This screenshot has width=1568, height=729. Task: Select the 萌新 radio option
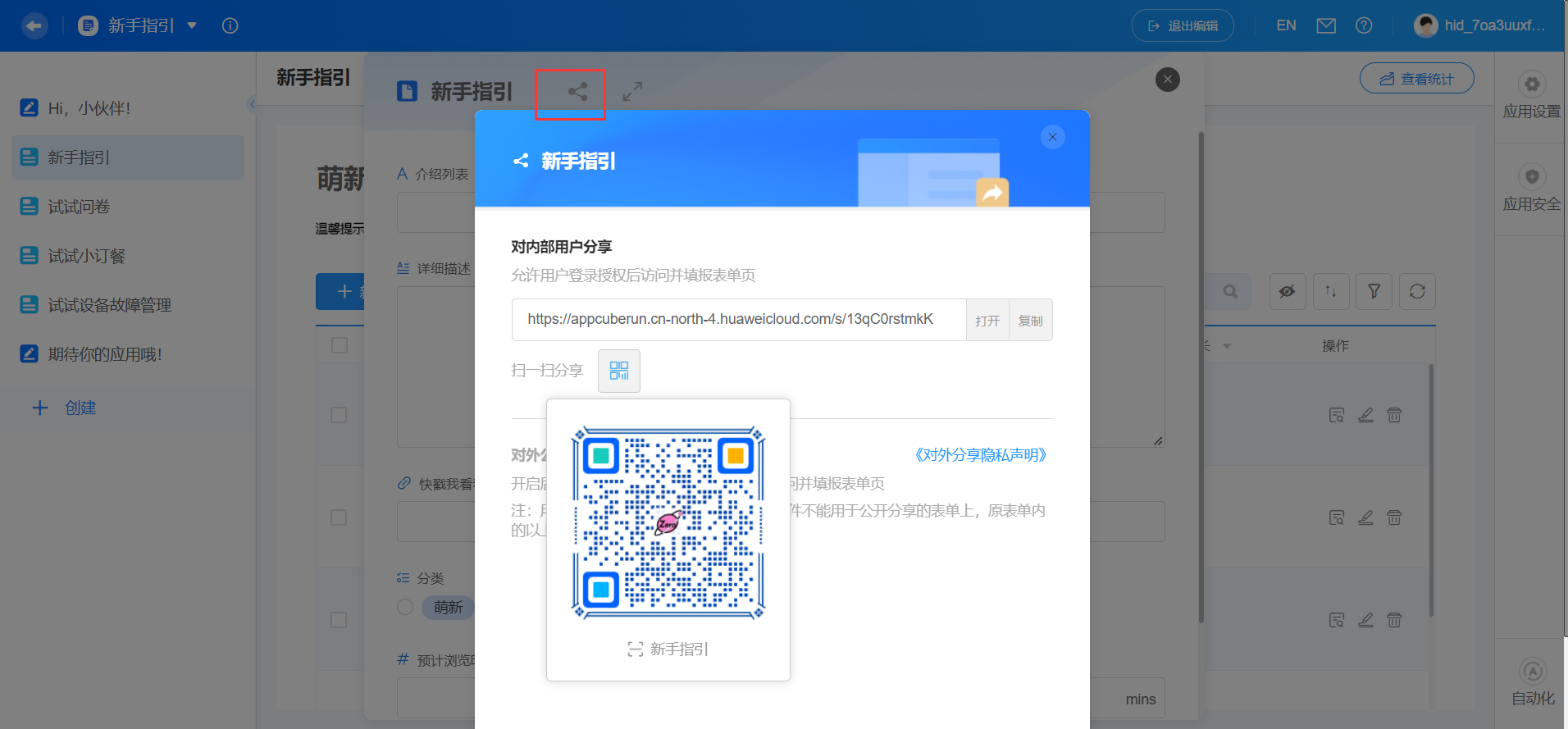pos(405,607)
